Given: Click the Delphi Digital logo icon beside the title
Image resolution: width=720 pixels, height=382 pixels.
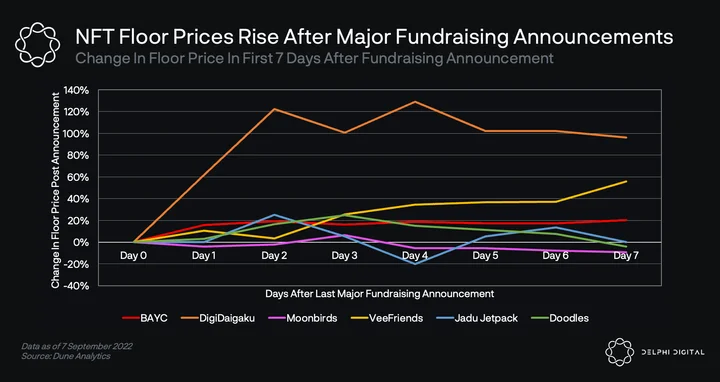Looking at the screenshot, I should coord(37,45).
